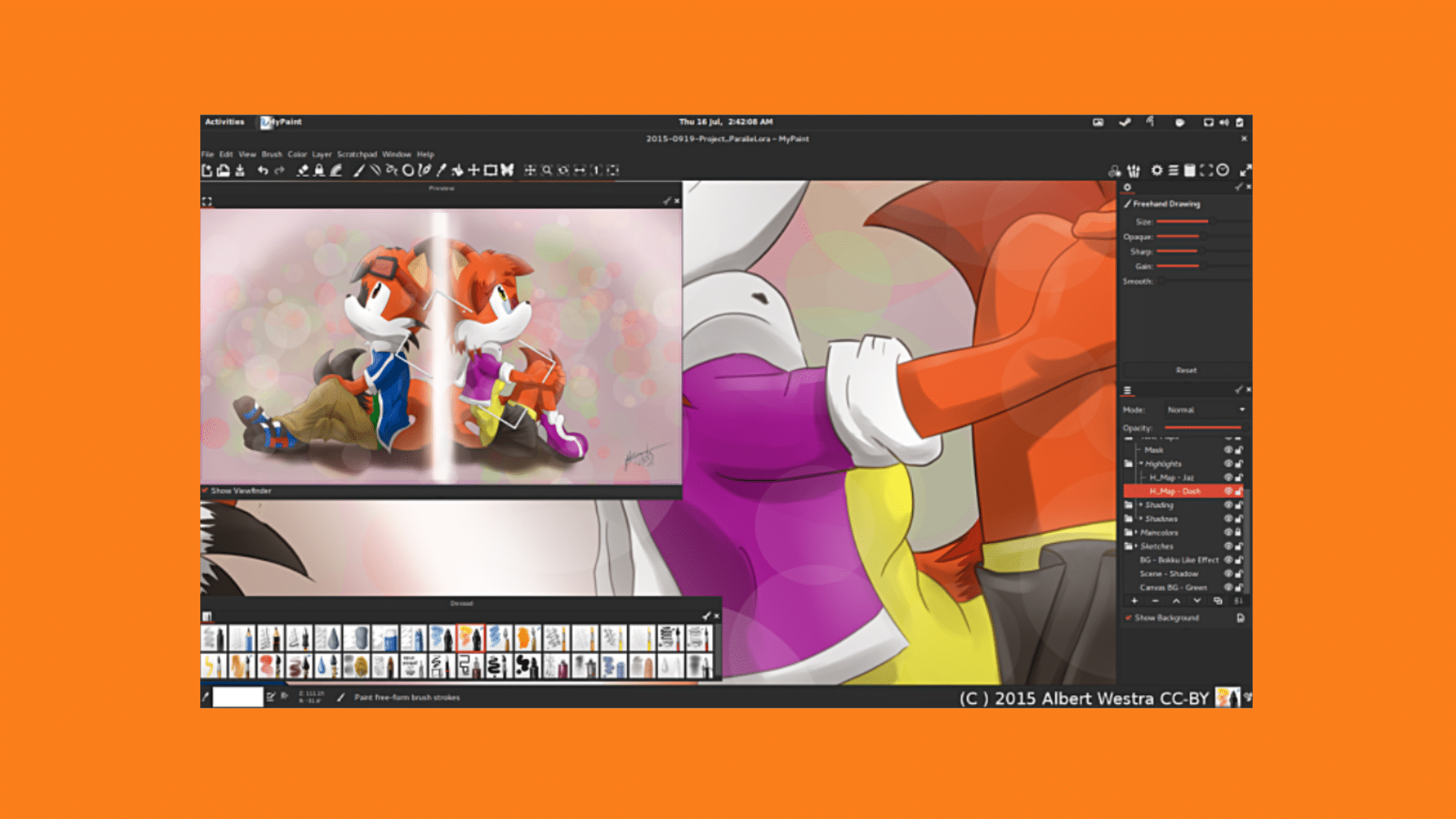Screen dimensions: 1456x819
Task: Toggle visibility of Scene - Shadow layer
Action: click(x=1228, y=573)
